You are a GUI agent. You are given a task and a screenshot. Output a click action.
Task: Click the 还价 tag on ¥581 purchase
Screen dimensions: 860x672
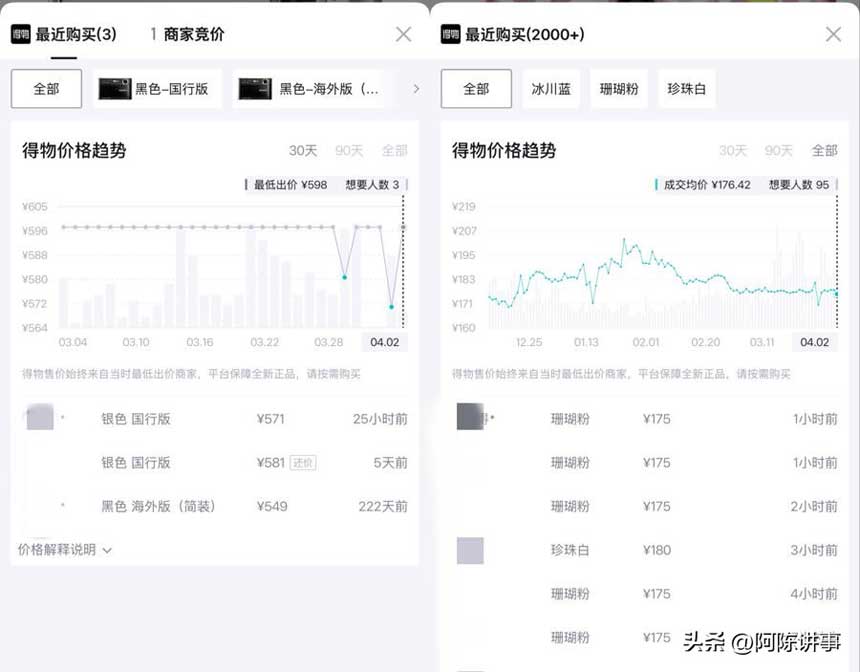(303, 463)
